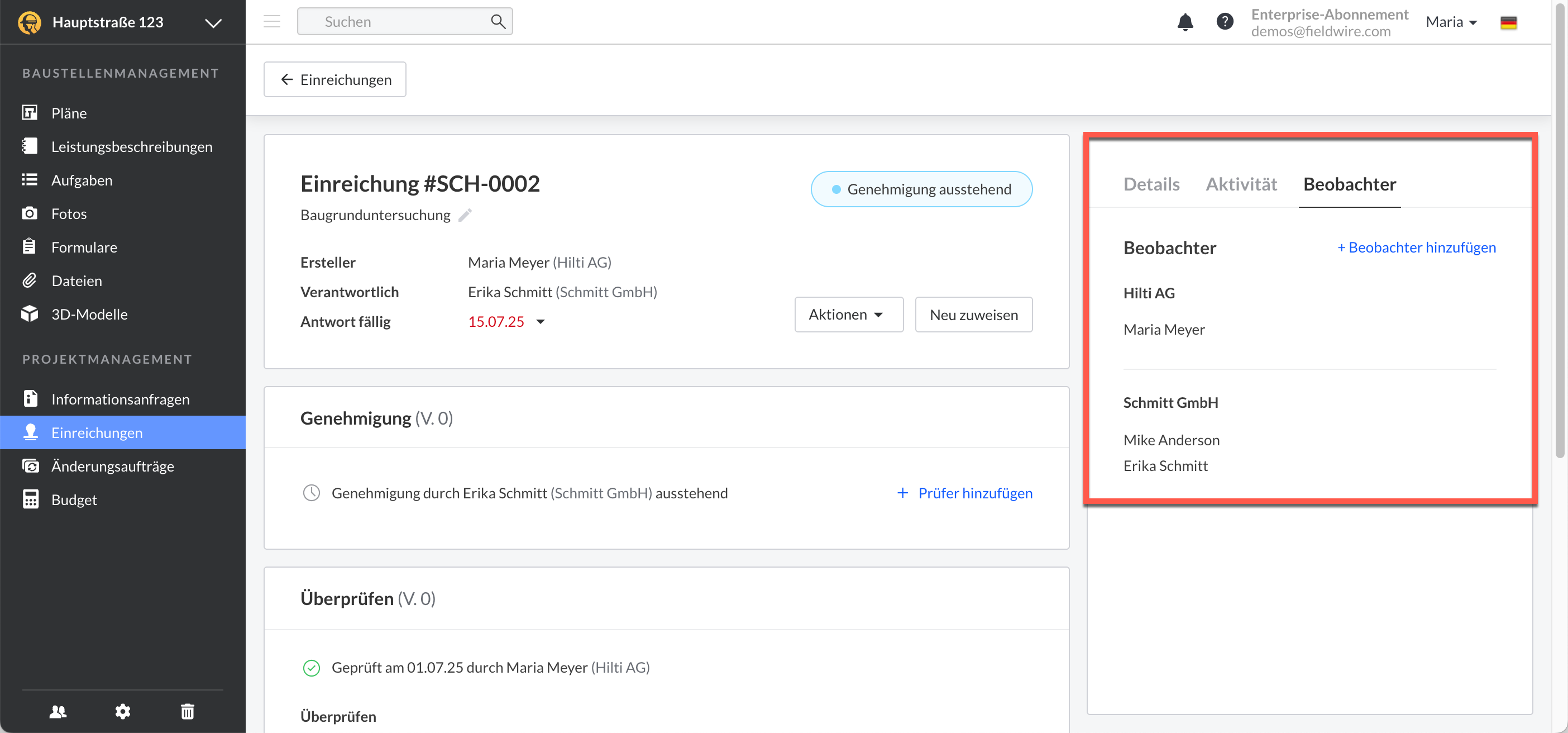The image size is (1568, 733).
Task: Click the Neu zuweisen button
Action: click(x=973, y=315)
